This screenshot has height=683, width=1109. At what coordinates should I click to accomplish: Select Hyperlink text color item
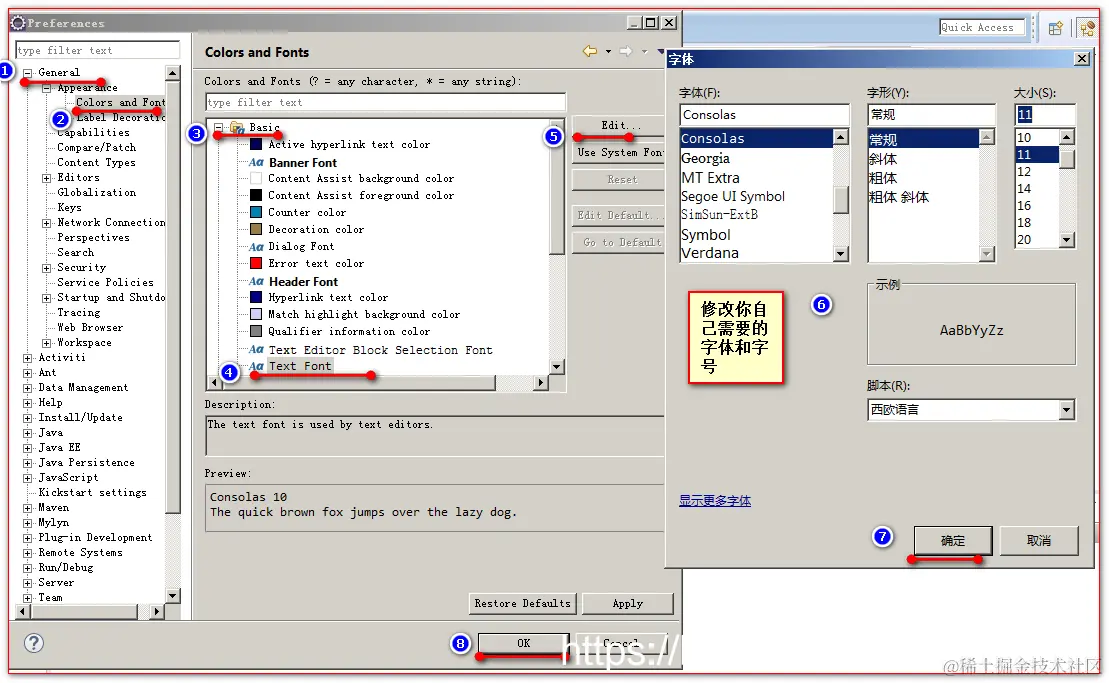(x=327, y=297)
